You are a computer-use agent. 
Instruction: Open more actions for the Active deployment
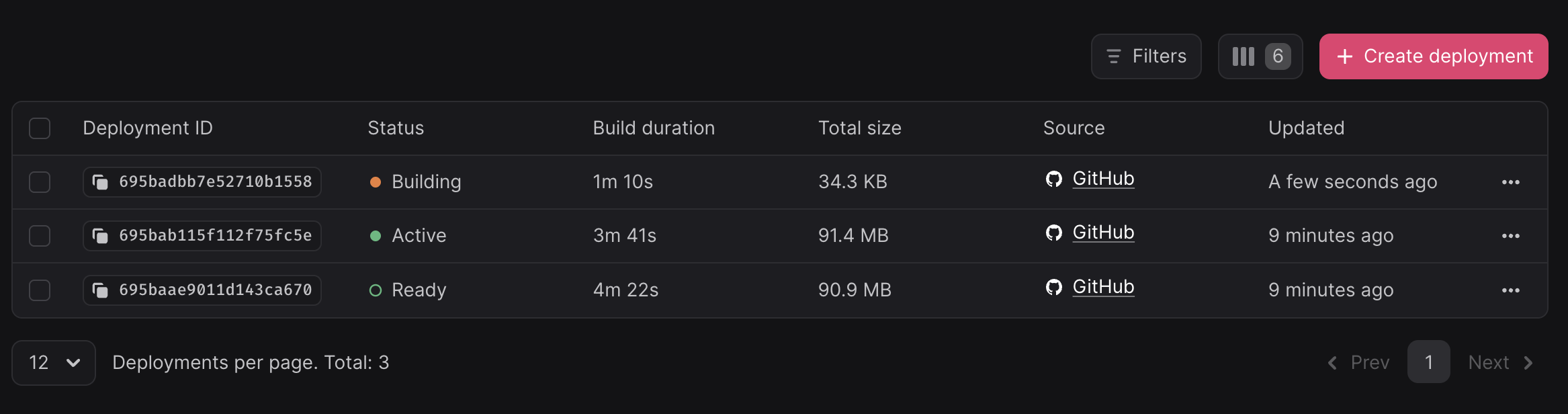(1510, 236)
